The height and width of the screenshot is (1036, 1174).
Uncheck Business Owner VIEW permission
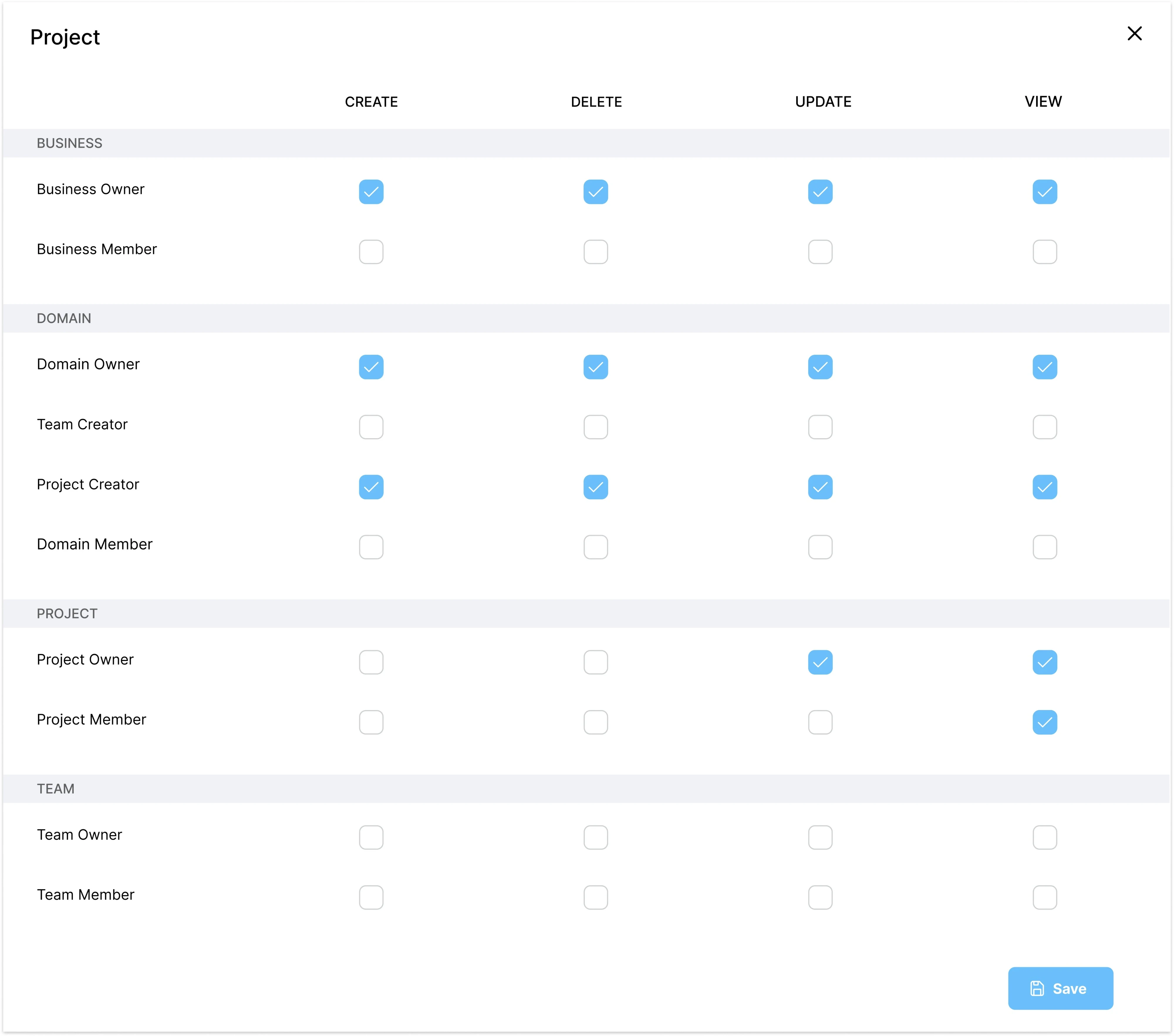pos(1045,192)
